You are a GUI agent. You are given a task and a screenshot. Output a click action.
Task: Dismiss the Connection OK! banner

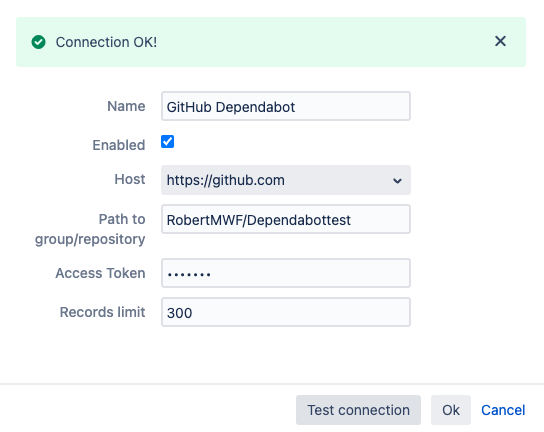pyautogui.click(x=500, y=41)
